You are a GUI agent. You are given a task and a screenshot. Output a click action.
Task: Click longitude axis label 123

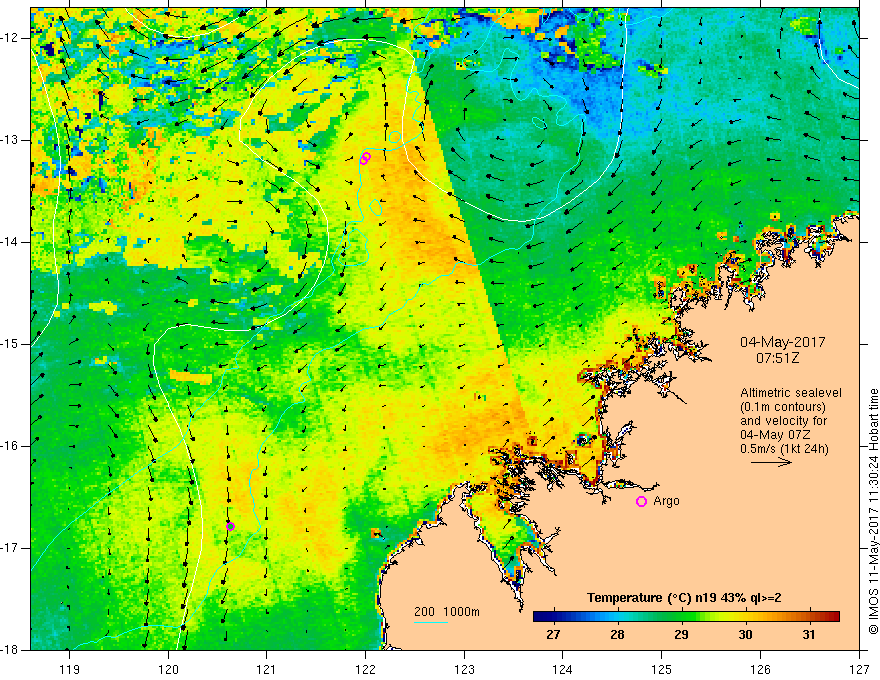click(464, 669)
